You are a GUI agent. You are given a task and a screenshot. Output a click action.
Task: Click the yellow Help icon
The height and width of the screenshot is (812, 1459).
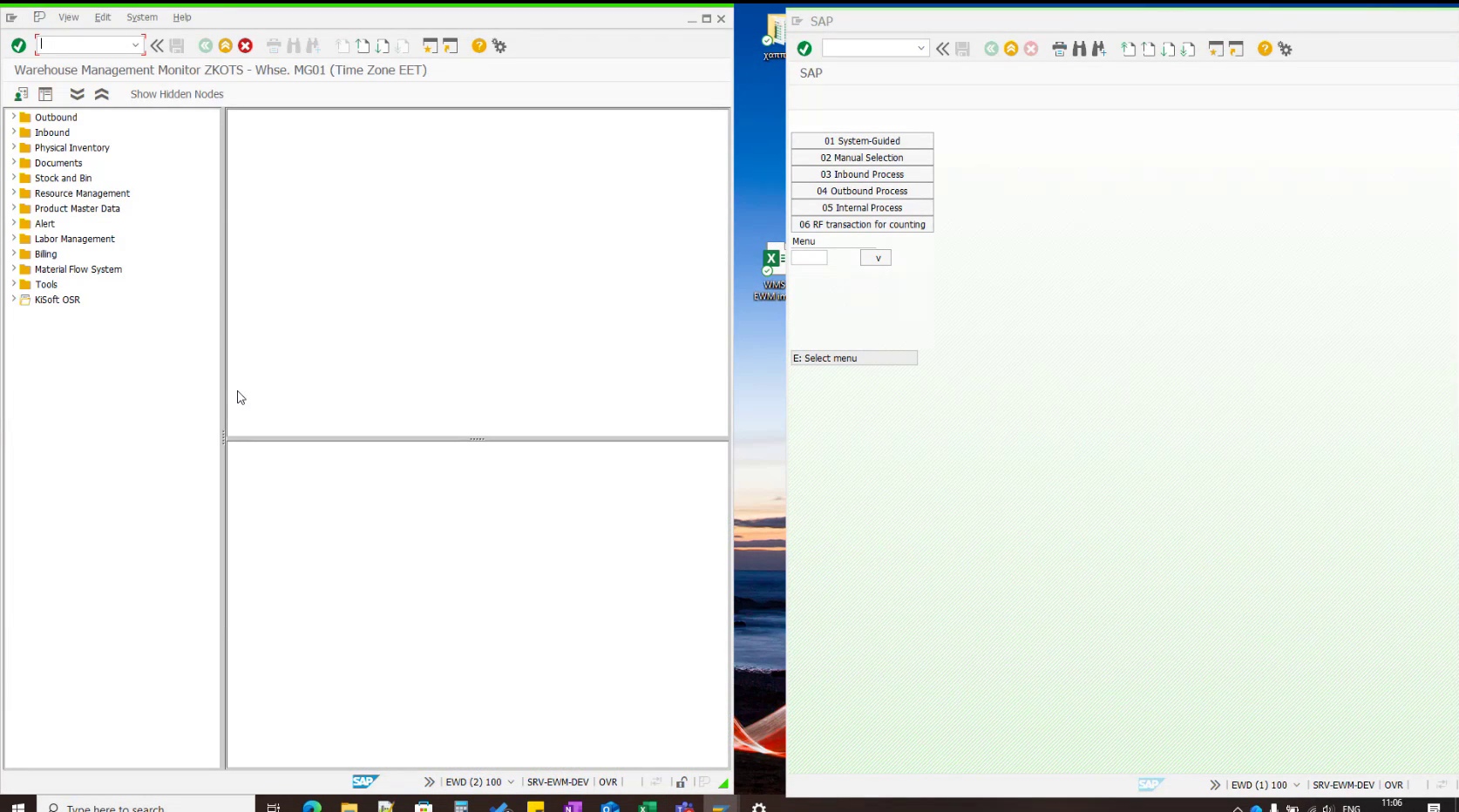pyautogui.click(x=478, y=45)
